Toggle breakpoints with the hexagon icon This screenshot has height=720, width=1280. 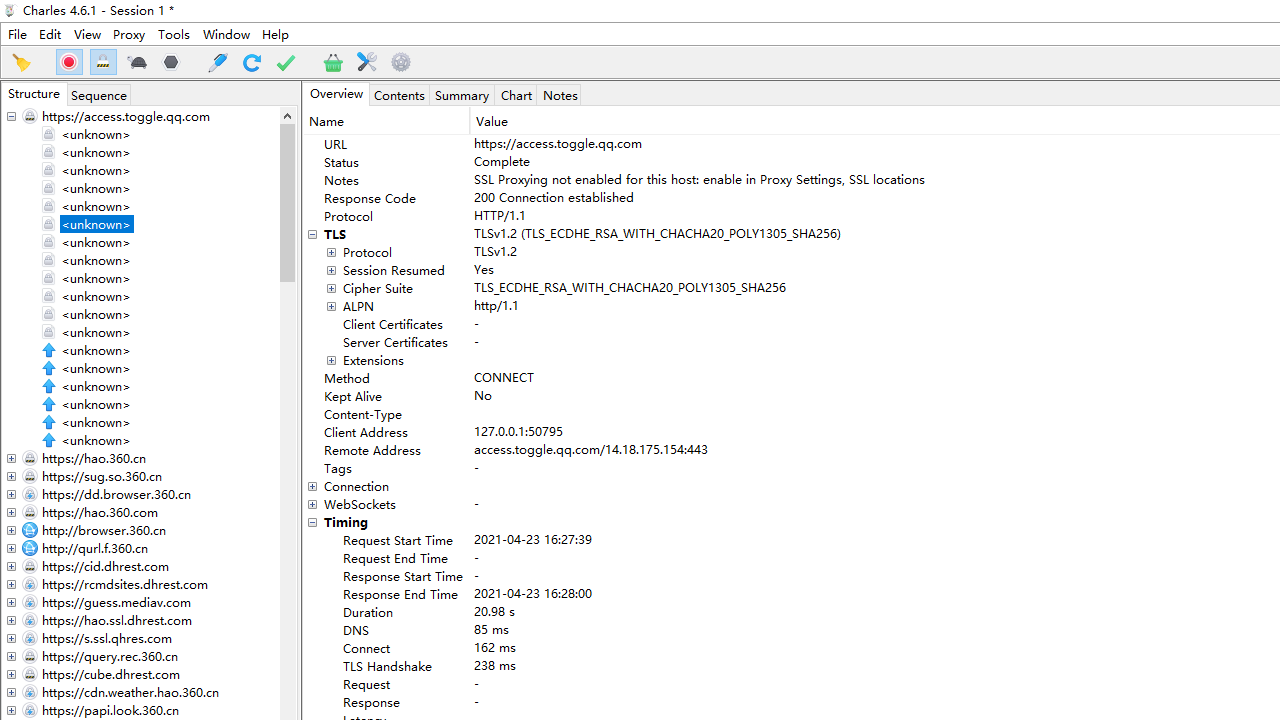coord(171,63)
